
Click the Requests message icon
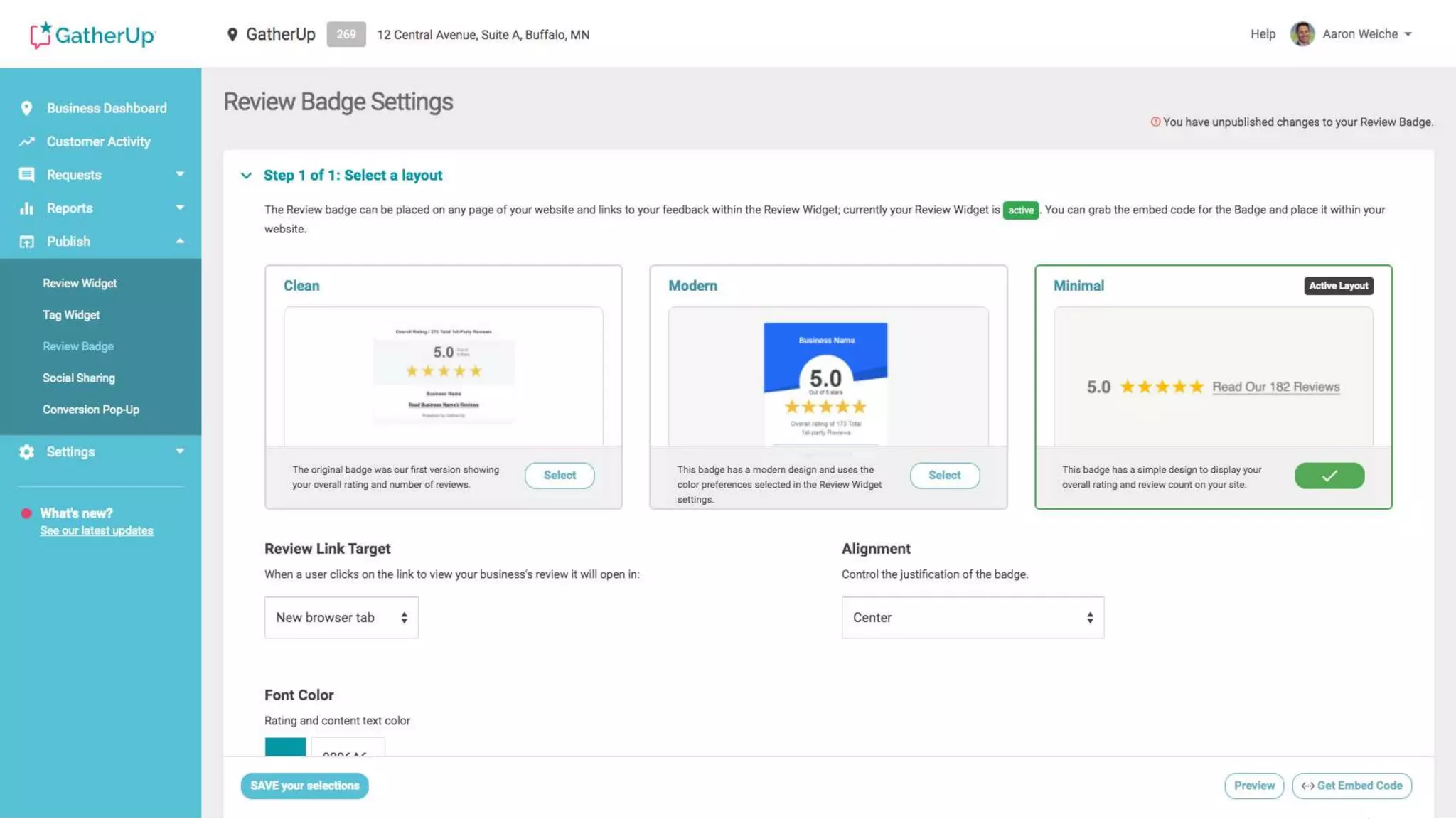[26, 175]
